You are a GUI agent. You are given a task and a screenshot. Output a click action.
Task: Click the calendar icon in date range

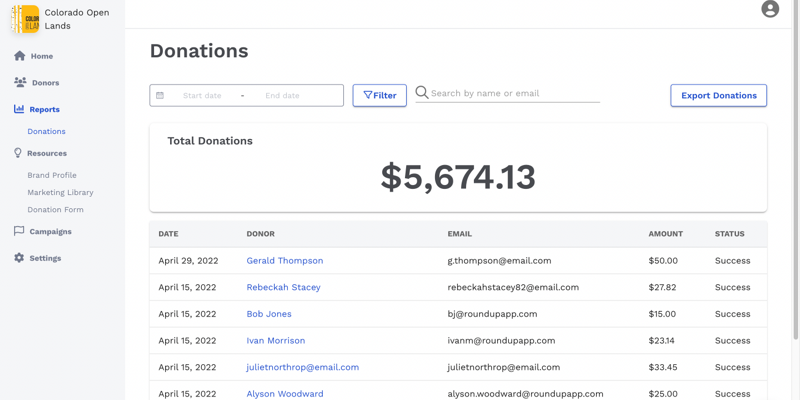click(160, 96)
